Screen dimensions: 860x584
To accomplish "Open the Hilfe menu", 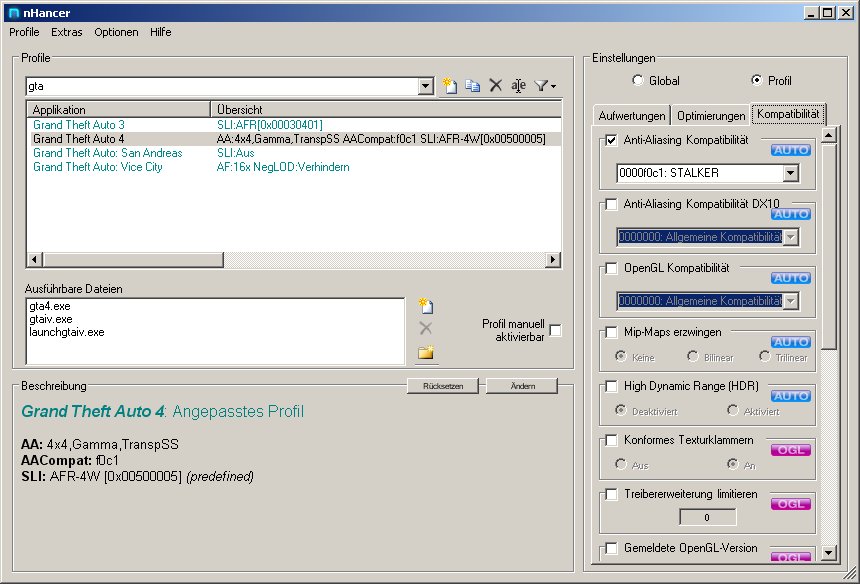I will (x=161, y=32).
